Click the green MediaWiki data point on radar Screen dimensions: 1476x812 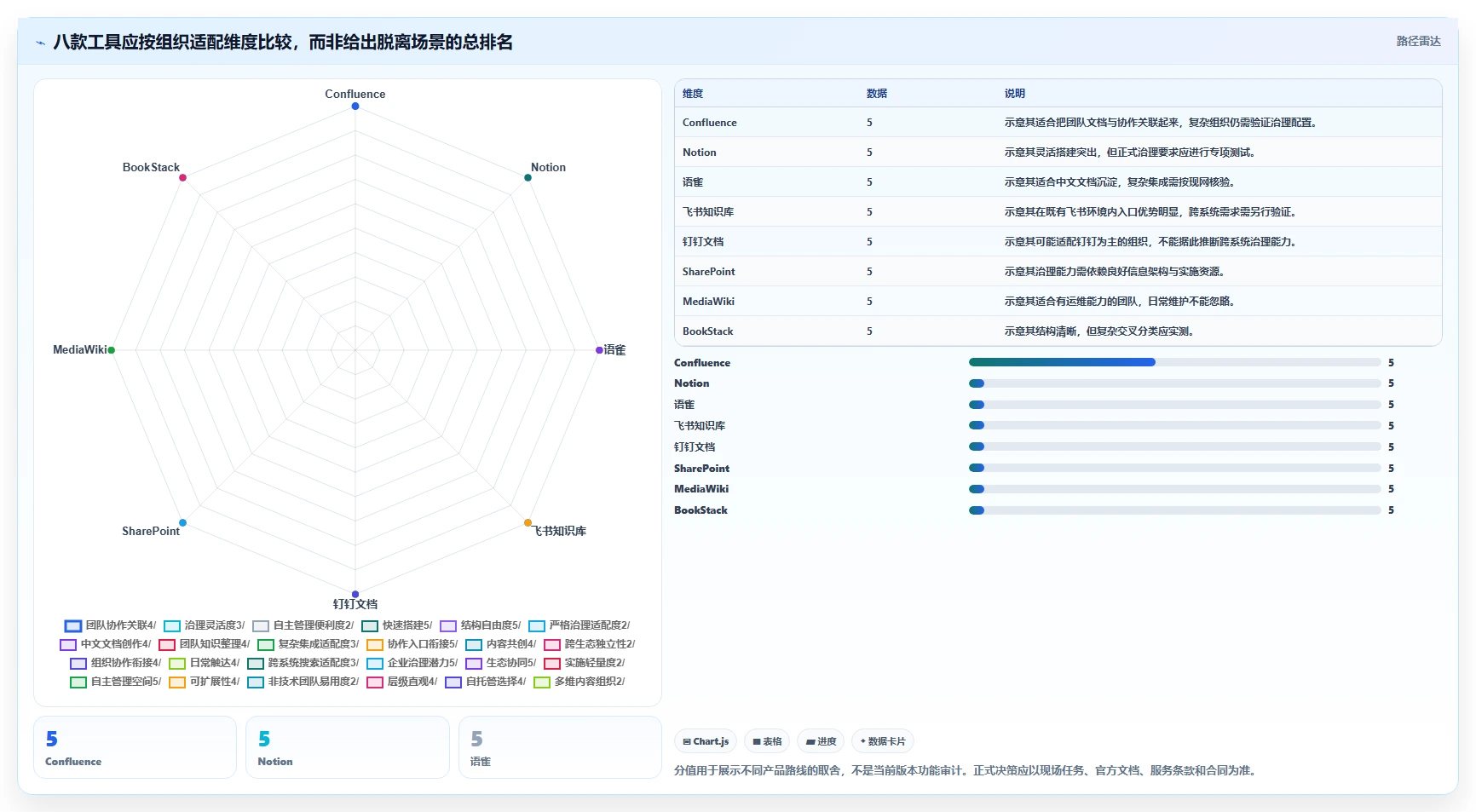112,350
